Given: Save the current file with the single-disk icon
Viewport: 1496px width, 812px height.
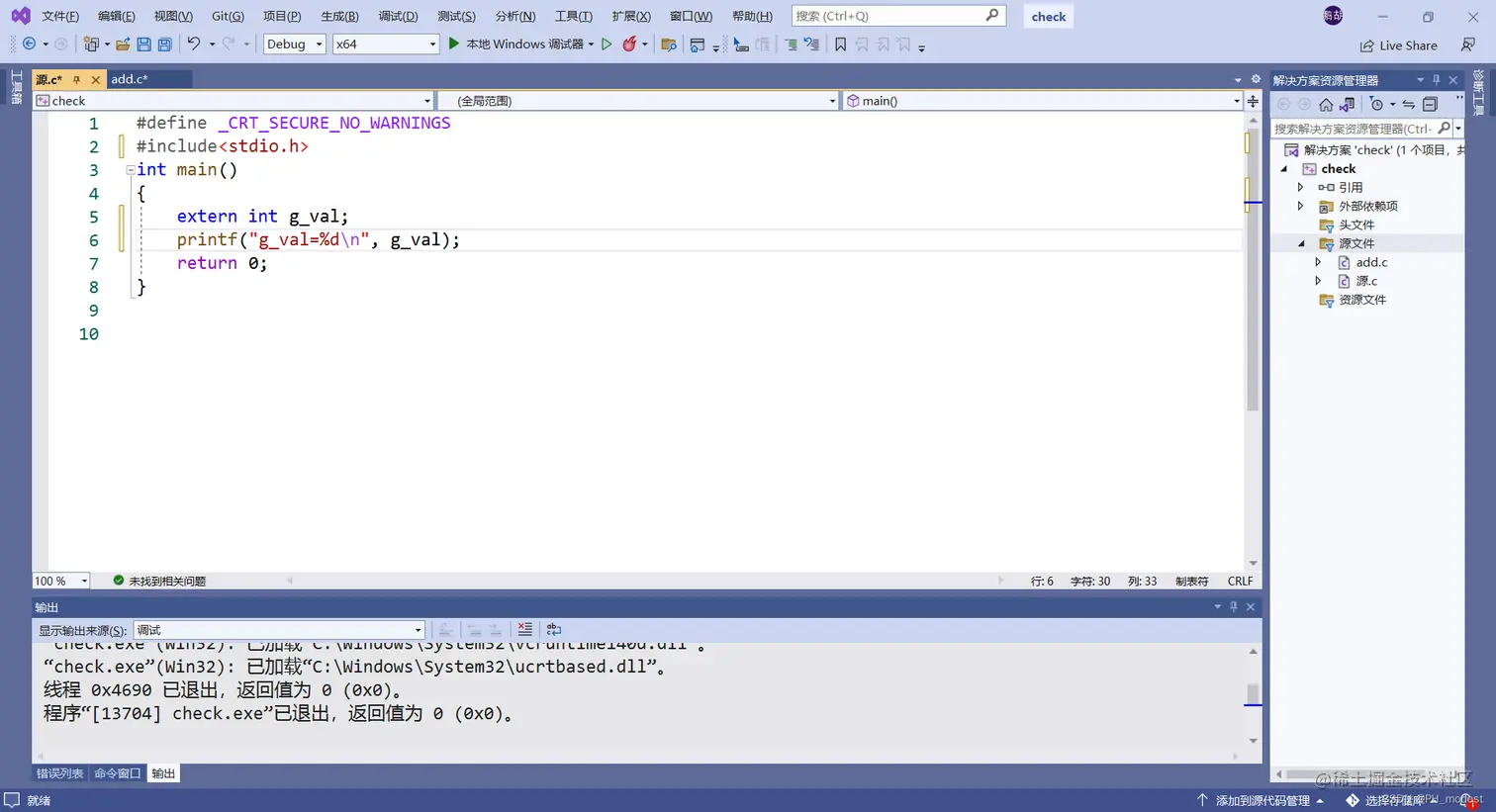Looking at the screenshot, I should point(144,45).
